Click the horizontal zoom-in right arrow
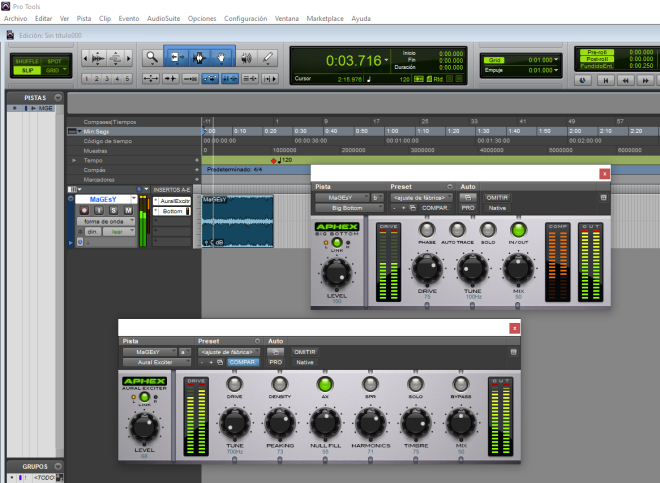660x483 pixels. (x=128, y=58)
